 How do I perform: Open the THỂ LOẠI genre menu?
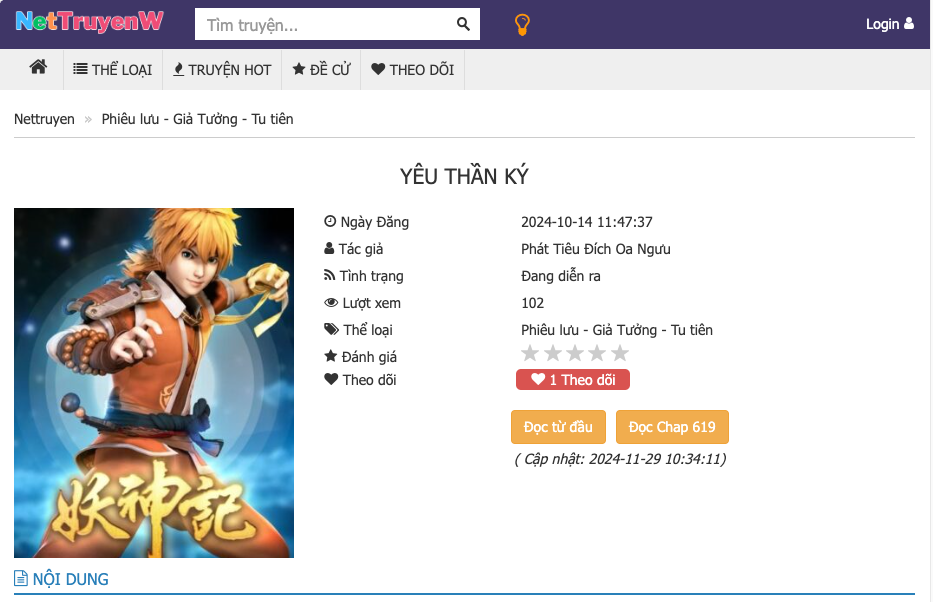[x=113, y=70]
